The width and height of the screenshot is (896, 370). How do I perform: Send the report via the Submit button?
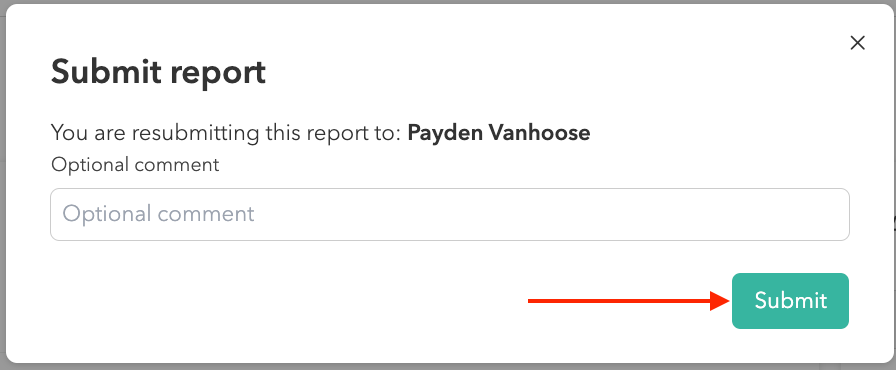(790, 301)
